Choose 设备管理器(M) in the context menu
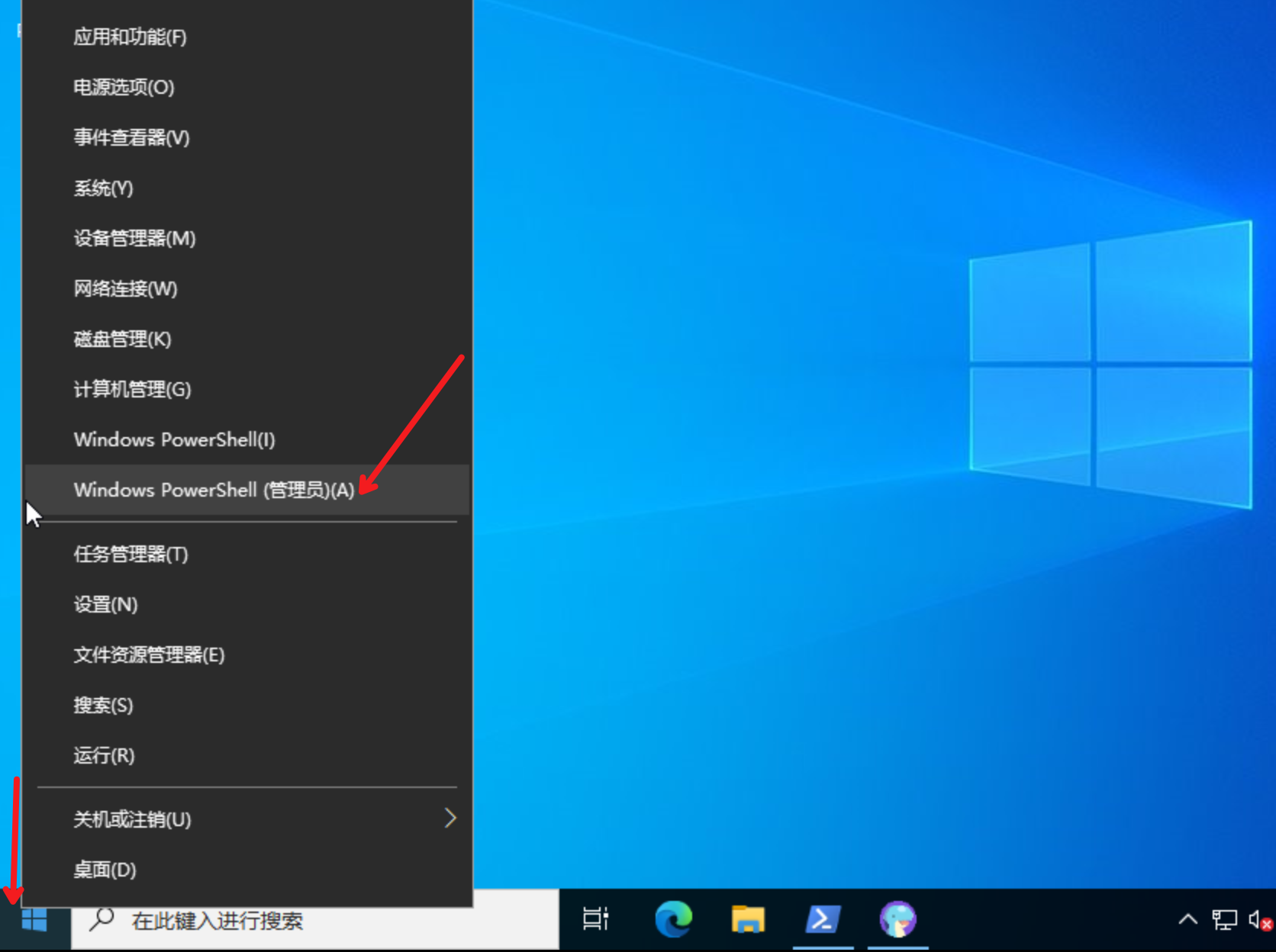The image size is (1276, 952). (x=134, y=238)
